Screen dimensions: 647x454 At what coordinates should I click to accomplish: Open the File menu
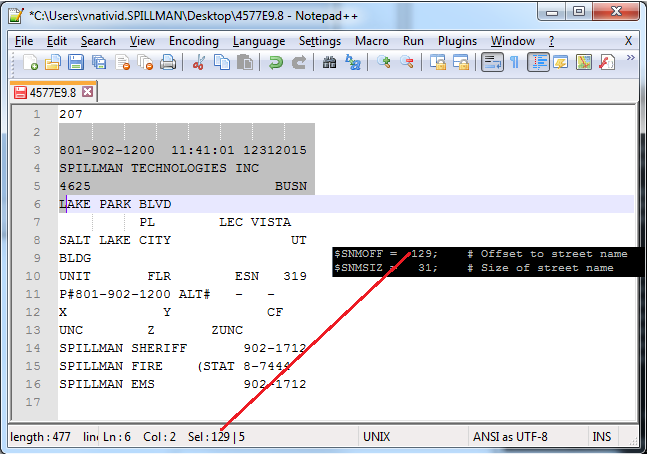click(x=24, y=41)
